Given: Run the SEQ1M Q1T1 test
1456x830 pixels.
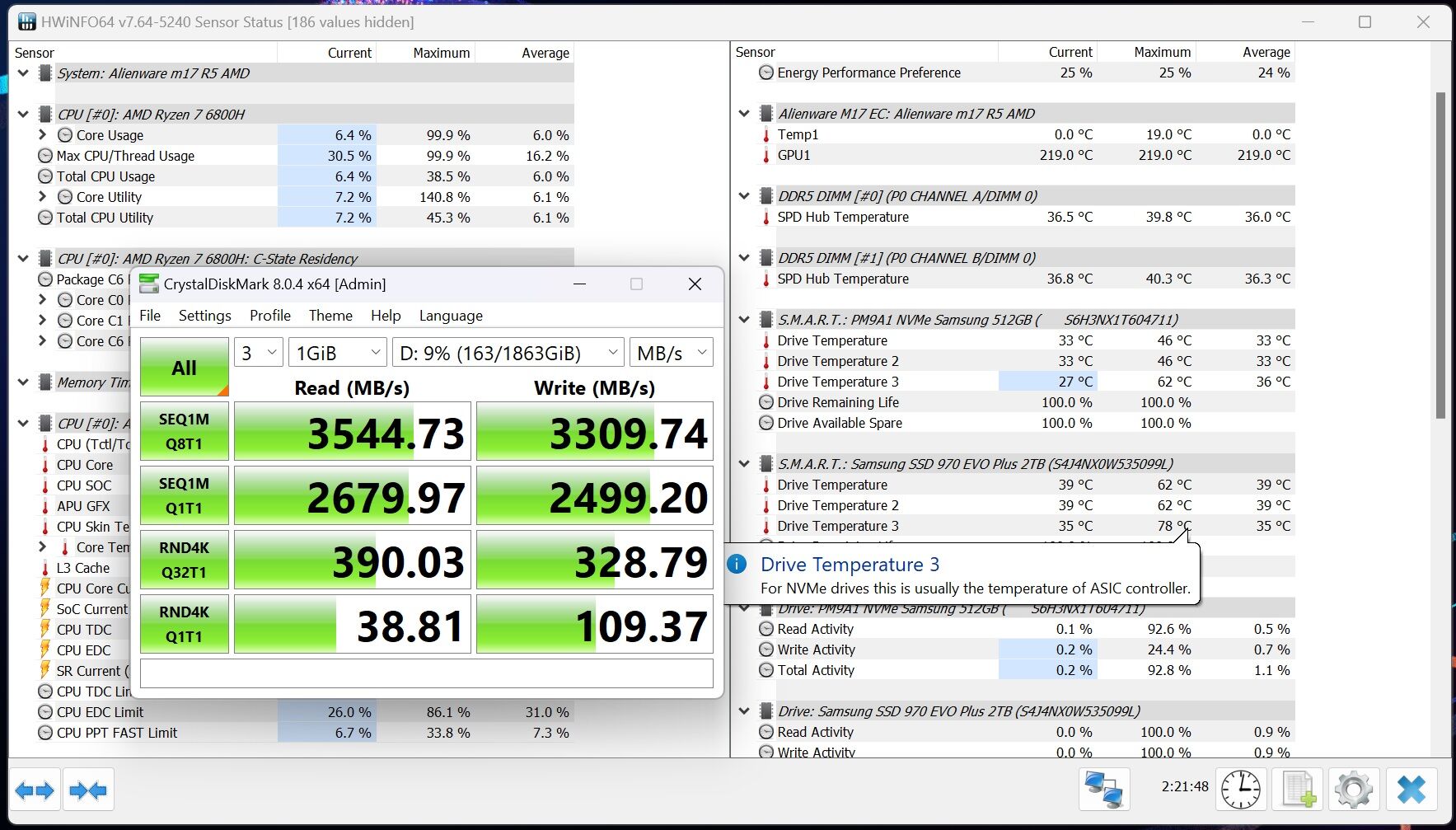Looking at the screenshot, I should (185, 495).
